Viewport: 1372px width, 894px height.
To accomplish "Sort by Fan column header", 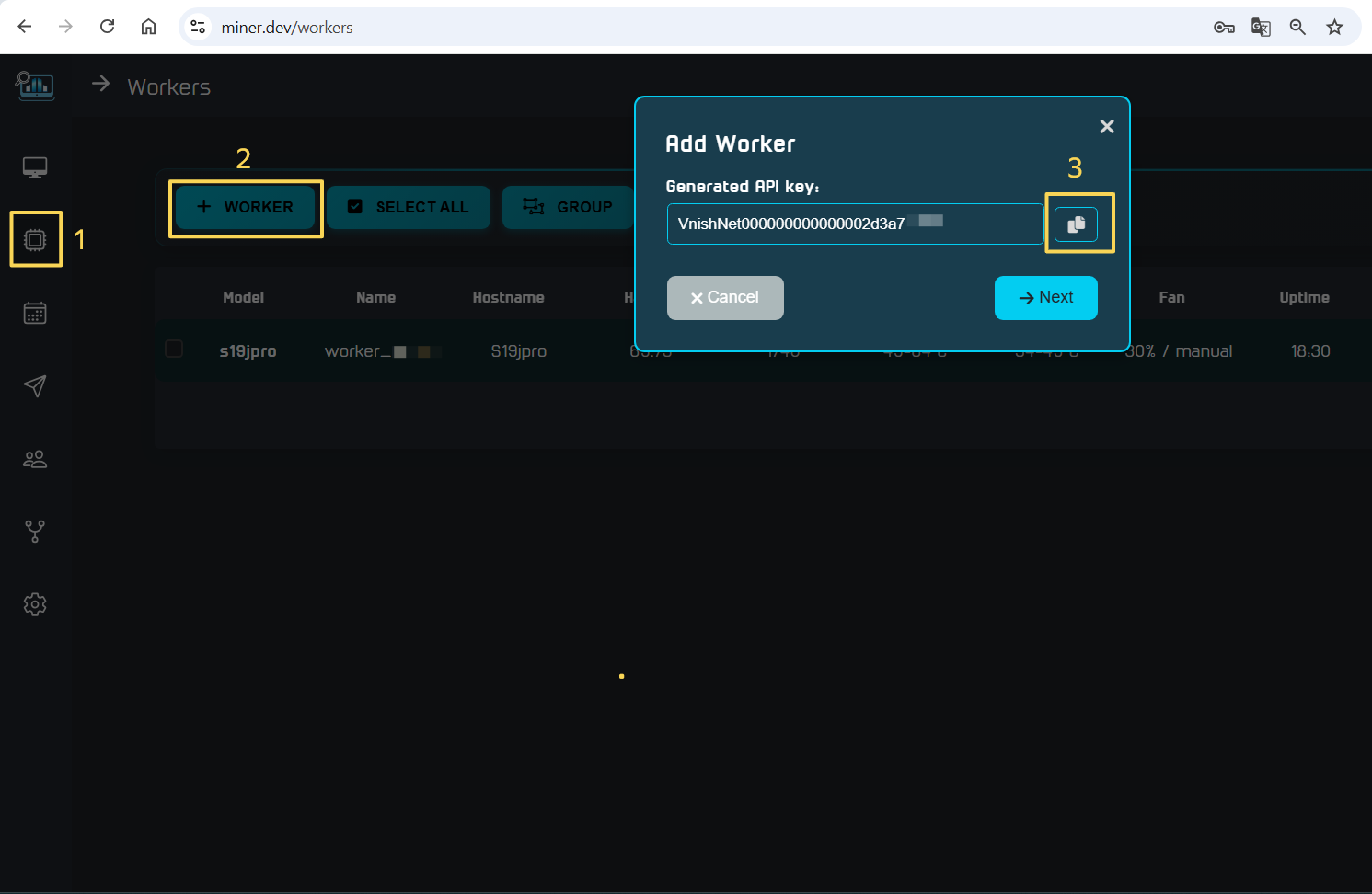I will tap(1171, 297).
